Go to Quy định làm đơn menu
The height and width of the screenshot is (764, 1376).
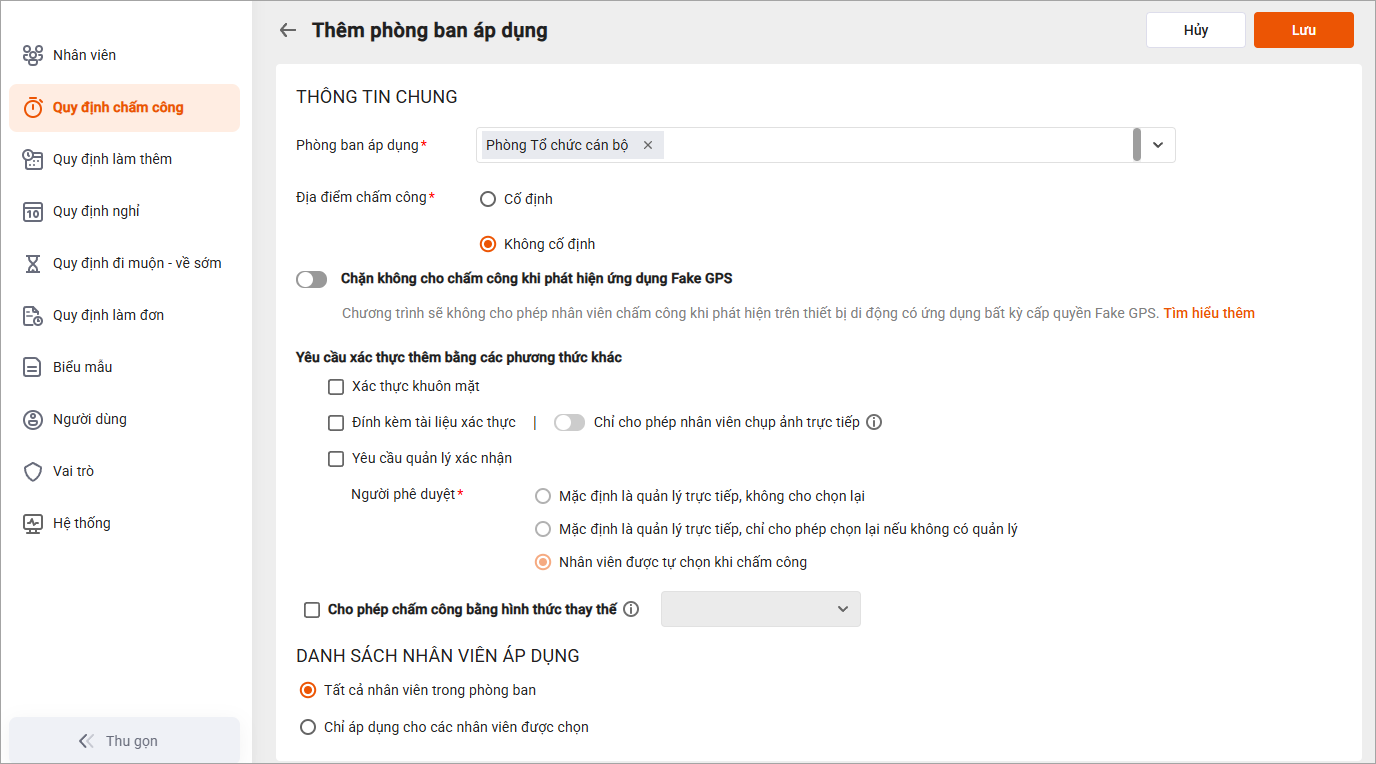[x=108, y=315]
